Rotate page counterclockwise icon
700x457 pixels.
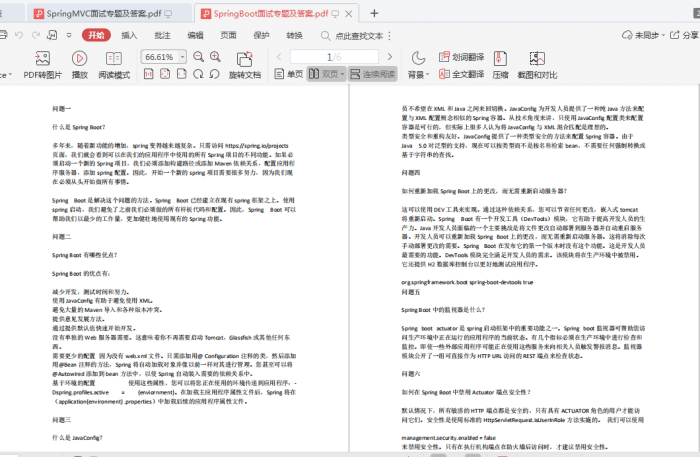[x=215, y=74]
